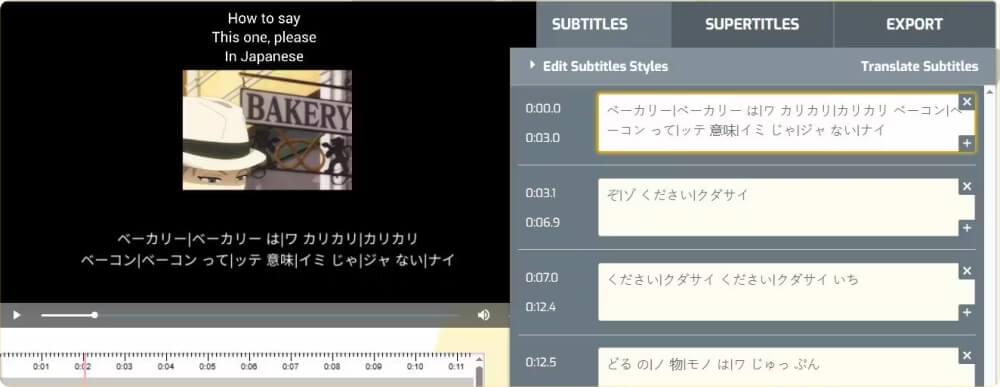Open the EXPORT tab
Viewport: 1000px width, 387px height.
[x=915, y=24]
